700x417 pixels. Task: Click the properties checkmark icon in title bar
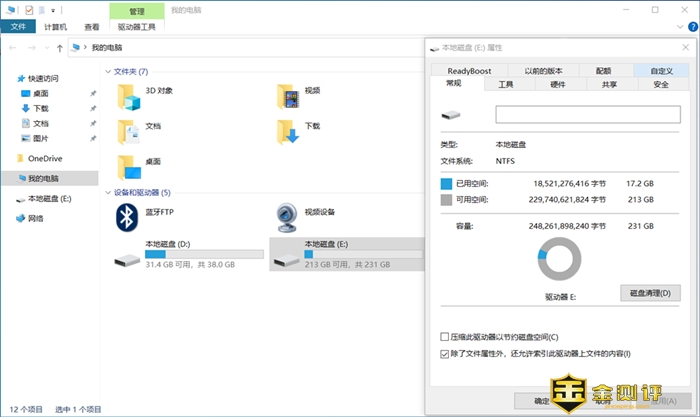pos(28,11)
